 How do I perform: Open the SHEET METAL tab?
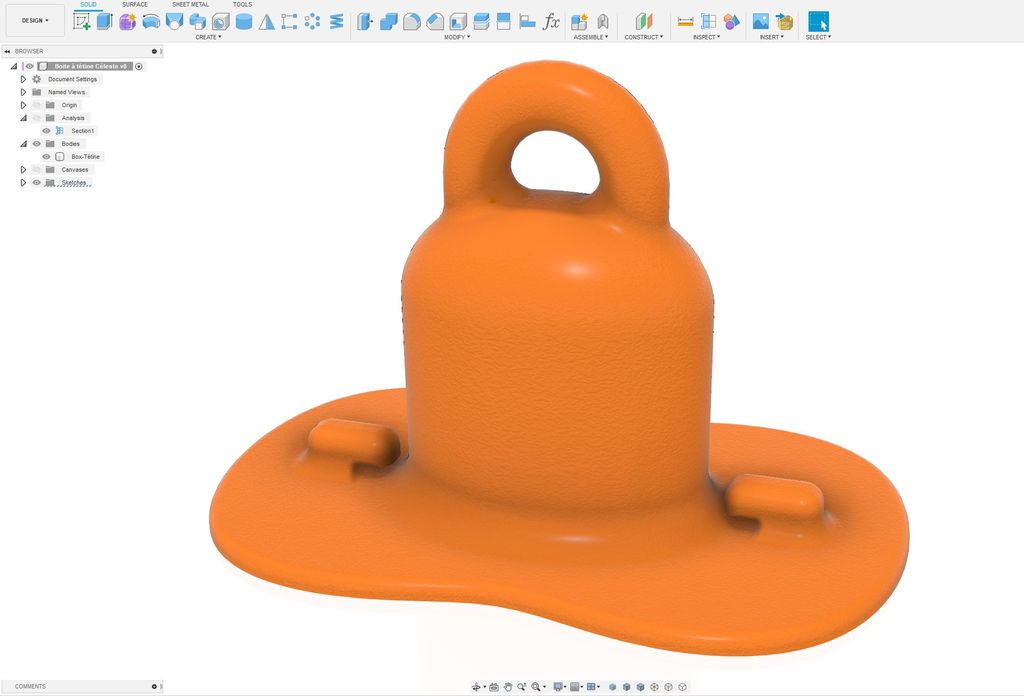click(190, 5)
